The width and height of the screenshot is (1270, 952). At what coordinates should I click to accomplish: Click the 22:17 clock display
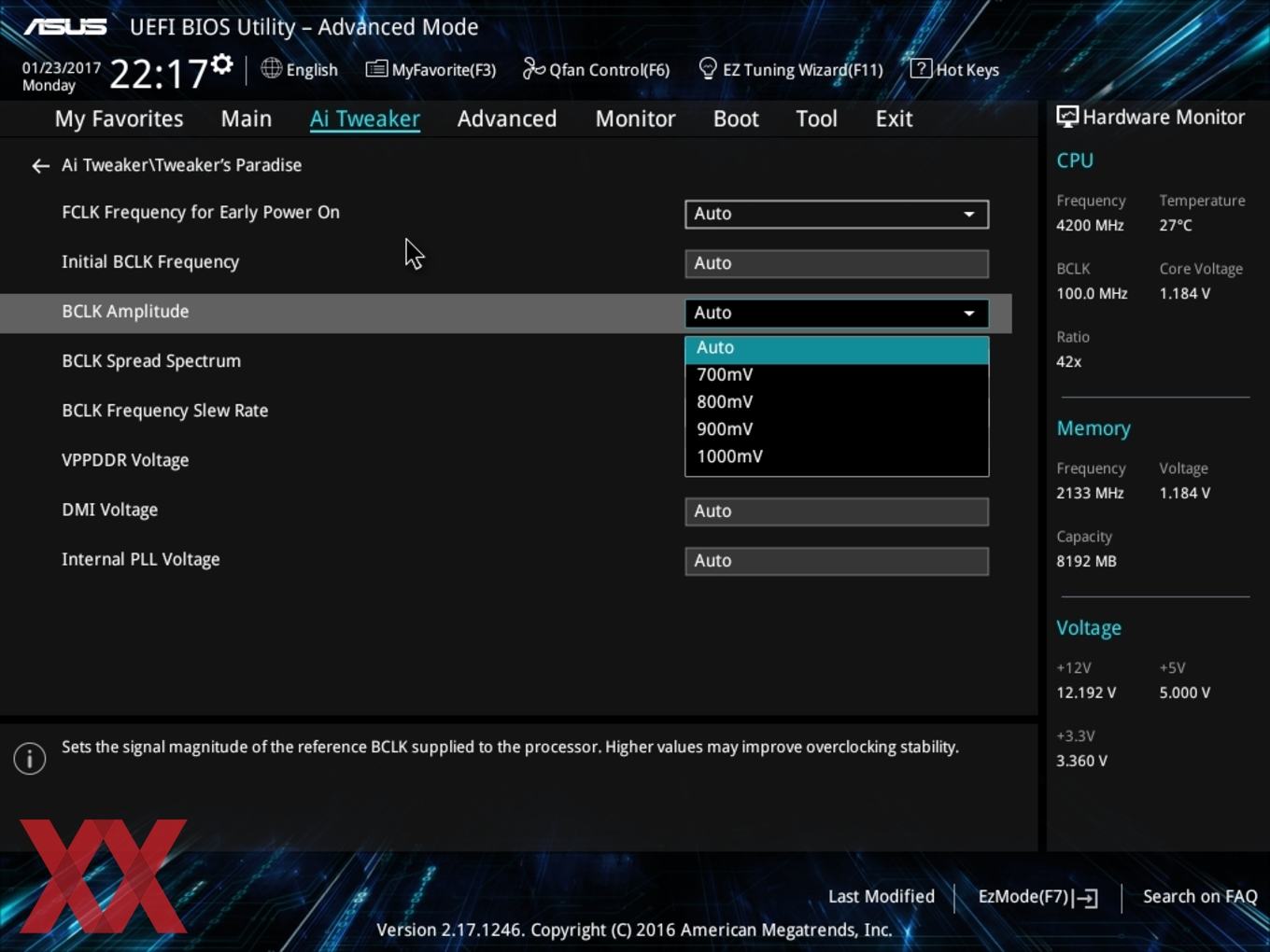pos(158,74)
